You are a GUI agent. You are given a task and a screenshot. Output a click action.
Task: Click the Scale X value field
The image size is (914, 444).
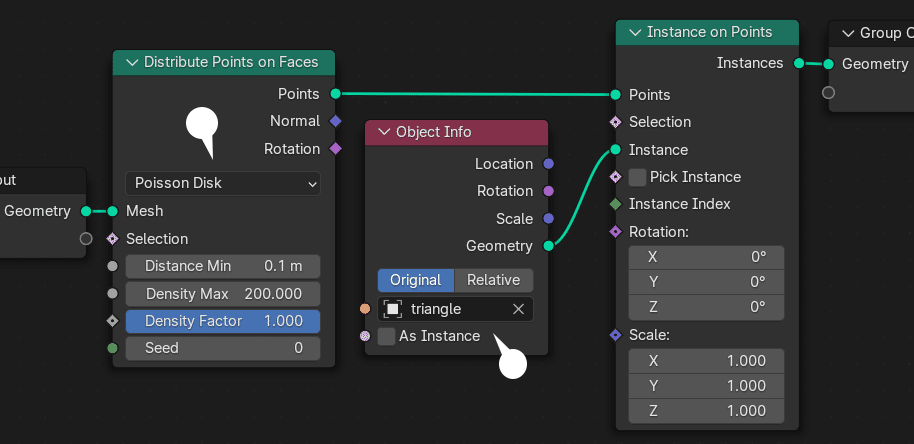pos(706,361)
